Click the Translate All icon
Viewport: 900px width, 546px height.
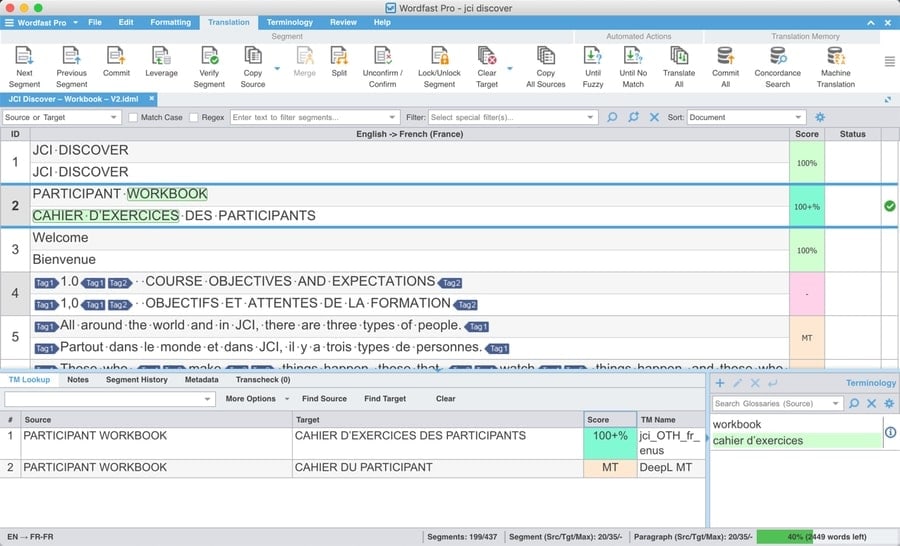pyautogui.click(x=678, y=56)
